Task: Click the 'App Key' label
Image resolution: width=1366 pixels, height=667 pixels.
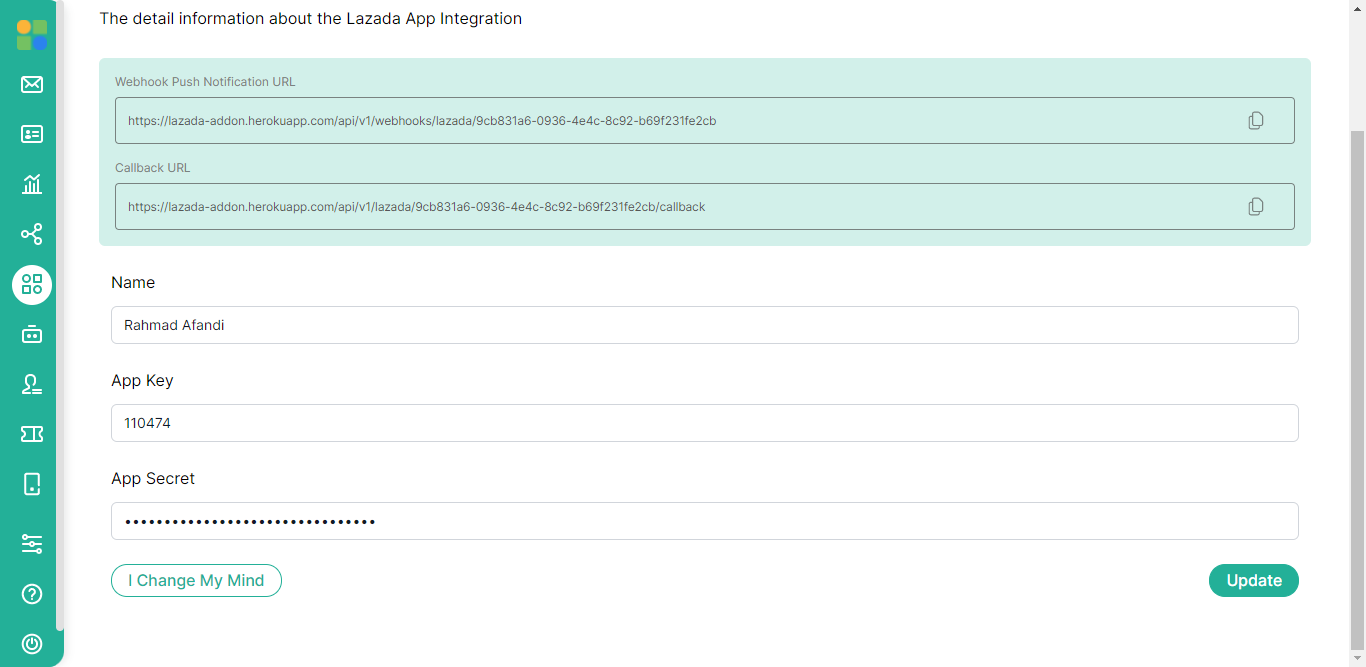Action: [142, 381]
